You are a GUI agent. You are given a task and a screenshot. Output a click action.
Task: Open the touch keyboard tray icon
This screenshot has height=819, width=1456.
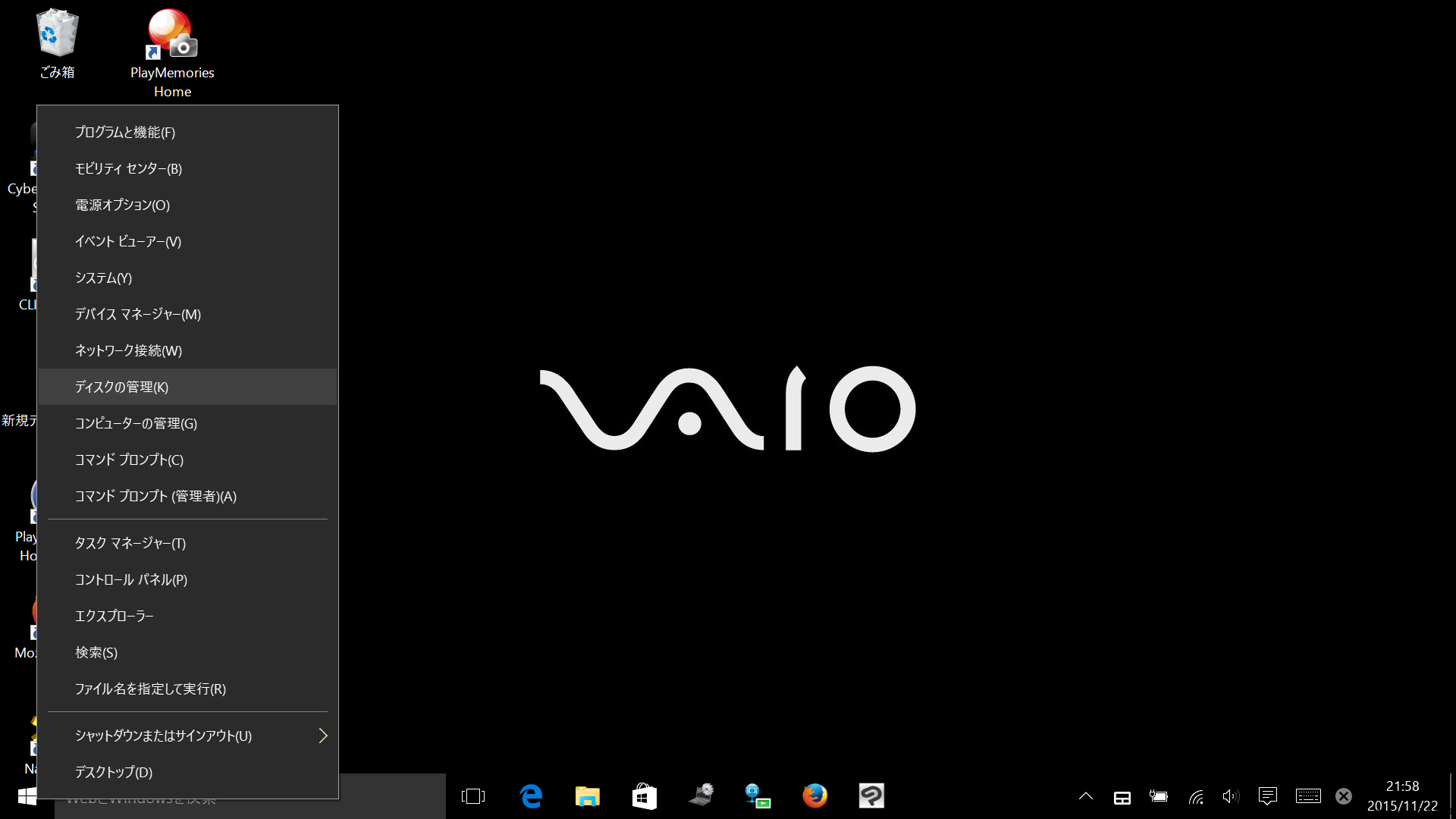(1308, 796)
